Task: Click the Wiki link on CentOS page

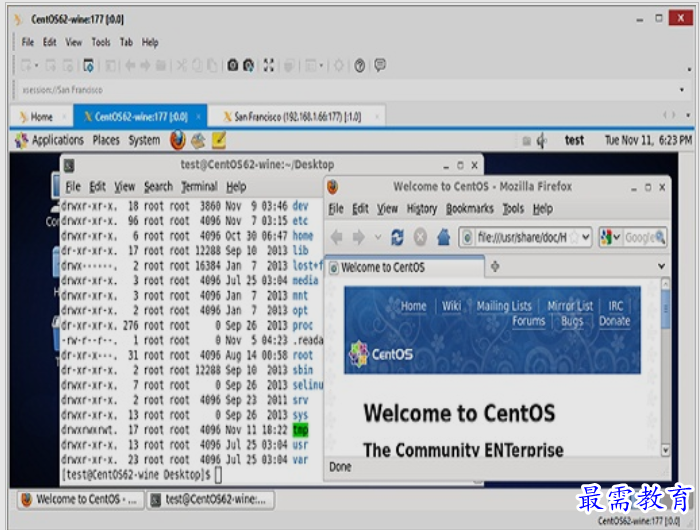Action: coord(451,306)
